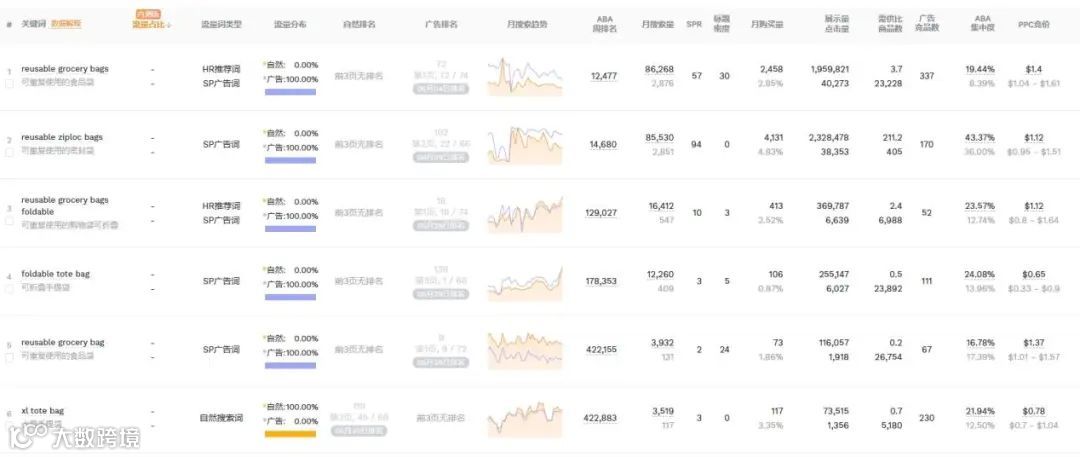Click the ABA周排名 column header
1080x457 pixels.
point(605,23)
